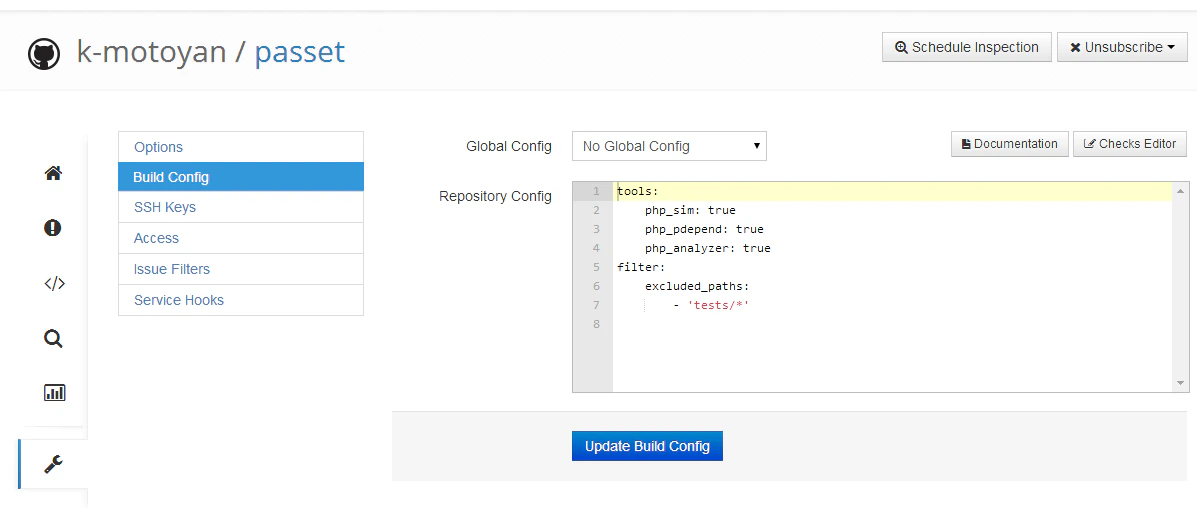Open the home icon in sidebar
Viewport: 1197px width, 508px height.
point(53,173)
